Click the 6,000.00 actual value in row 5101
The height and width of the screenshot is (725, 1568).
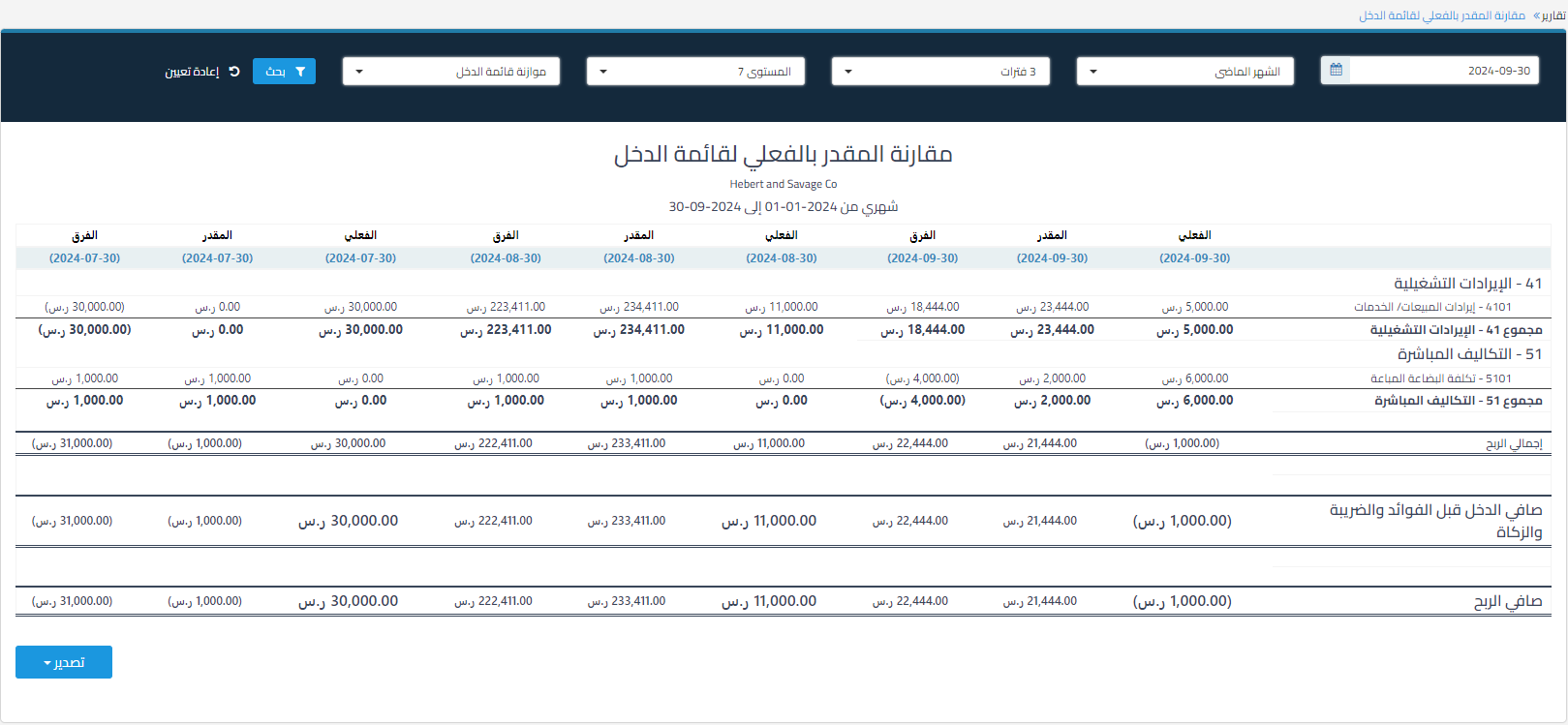pos(1195,378)
